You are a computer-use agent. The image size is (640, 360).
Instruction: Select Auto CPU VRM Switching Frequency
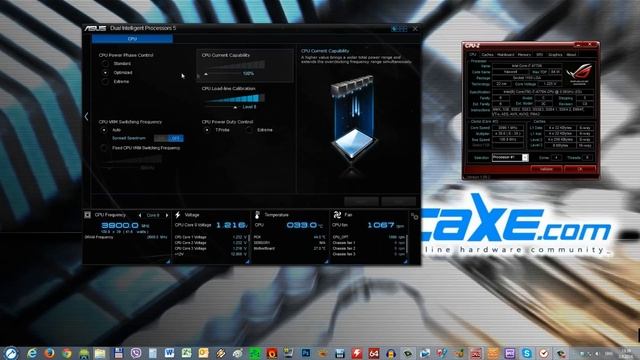(104, 130)
